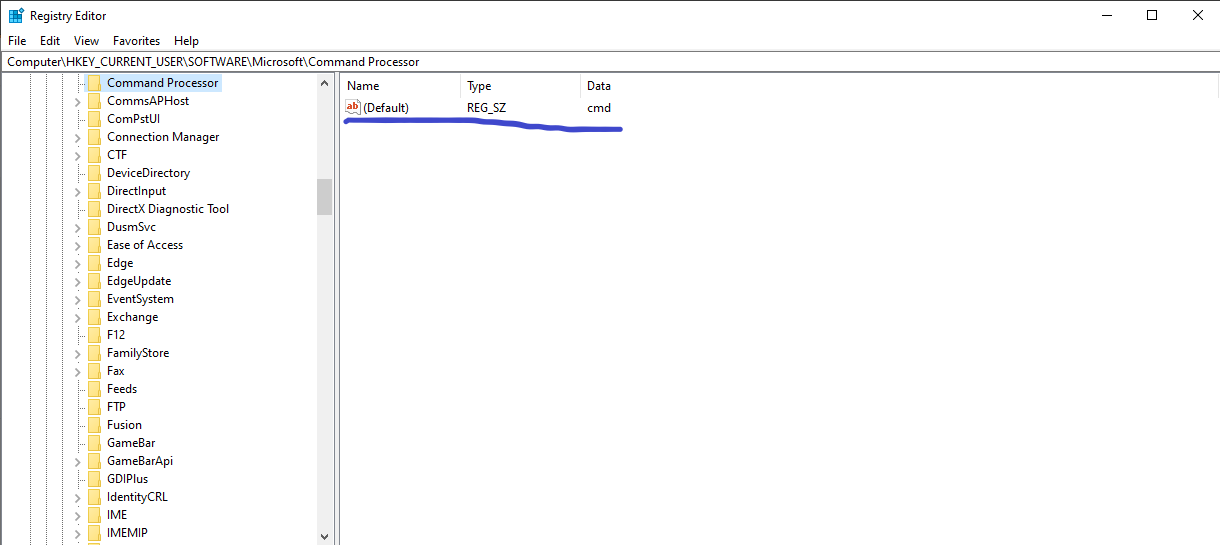Expand the IMEMIP key
1220x545 pixels.
77,533
